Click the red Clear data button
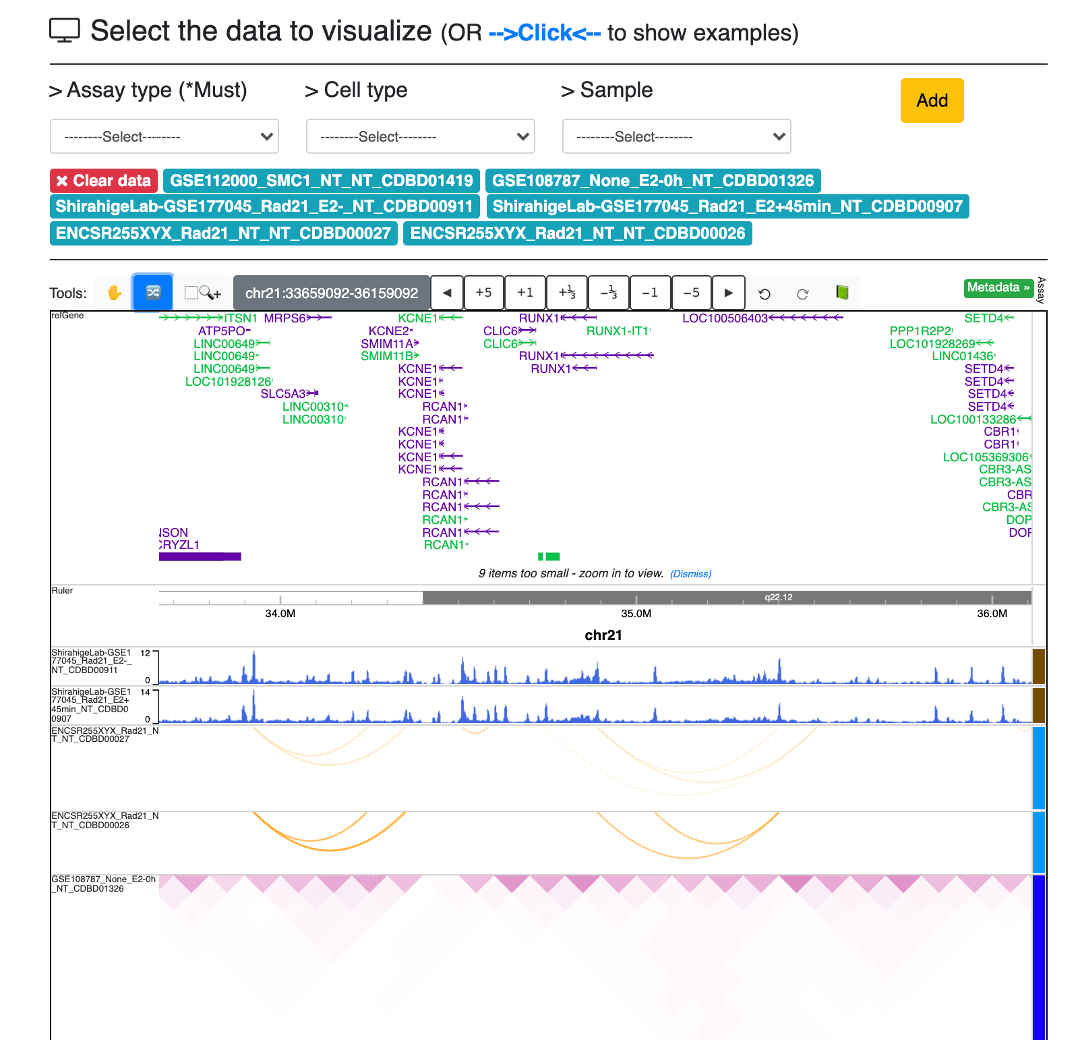This screenshot has height=1040, width=1080. pos(104,181)
